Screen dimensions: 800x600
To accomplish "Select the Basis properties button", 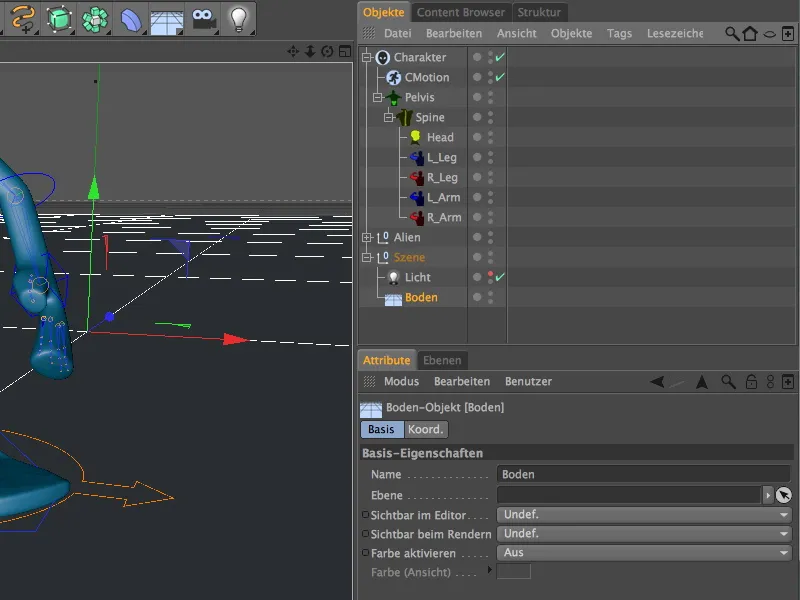I will 382,430.
